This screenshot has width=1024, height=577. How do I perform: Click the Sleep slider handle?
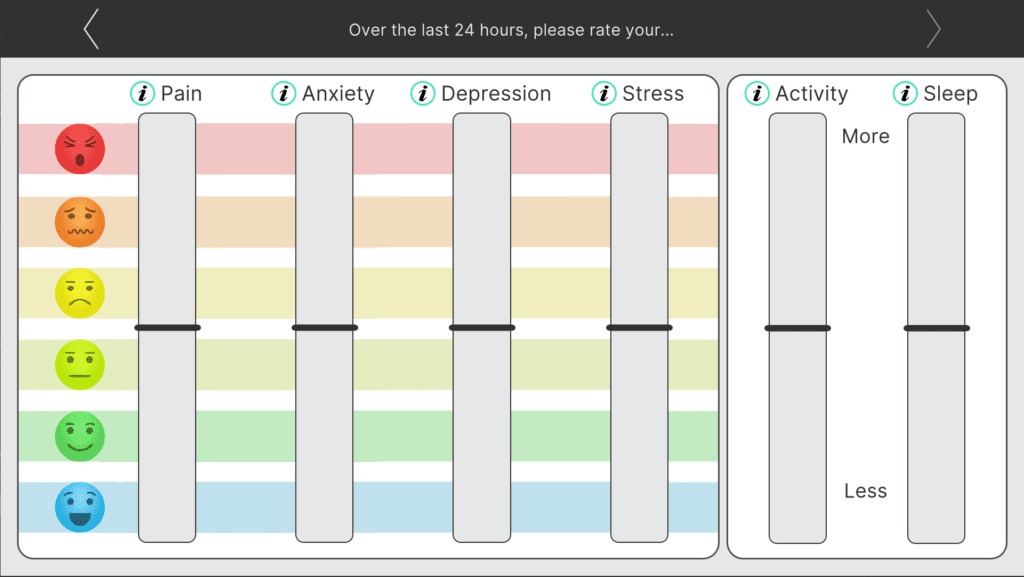click(x=936, y=328)
